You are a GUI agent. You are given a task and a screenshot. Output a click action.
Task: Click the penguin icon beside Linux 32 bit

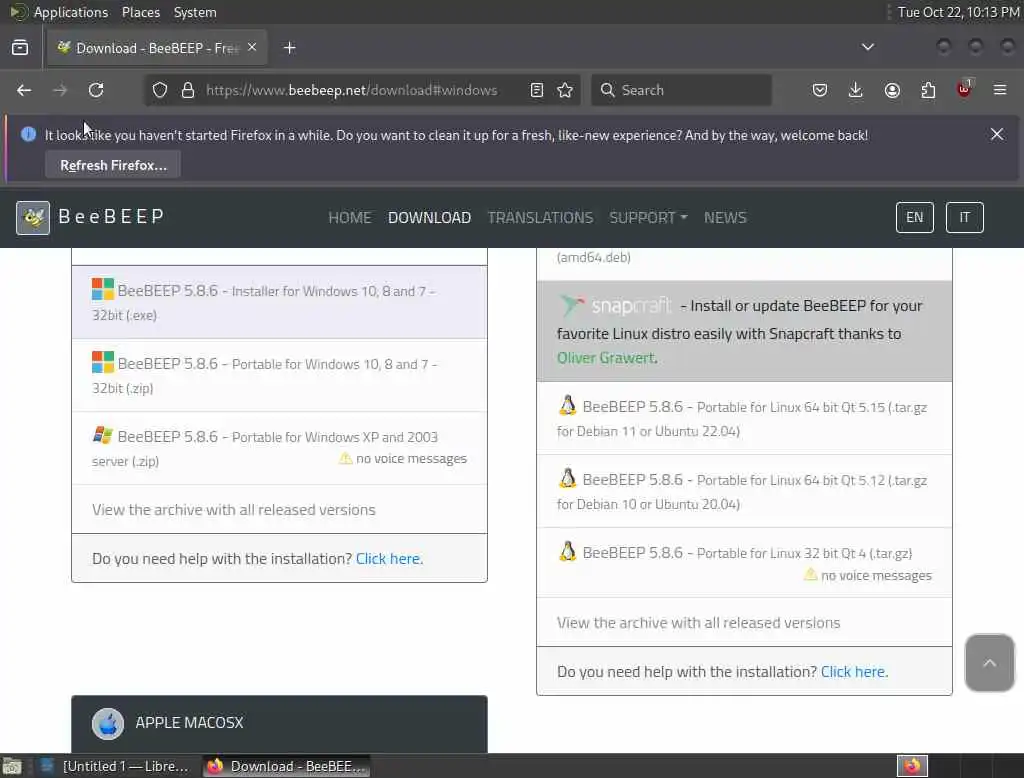(568, 552)
